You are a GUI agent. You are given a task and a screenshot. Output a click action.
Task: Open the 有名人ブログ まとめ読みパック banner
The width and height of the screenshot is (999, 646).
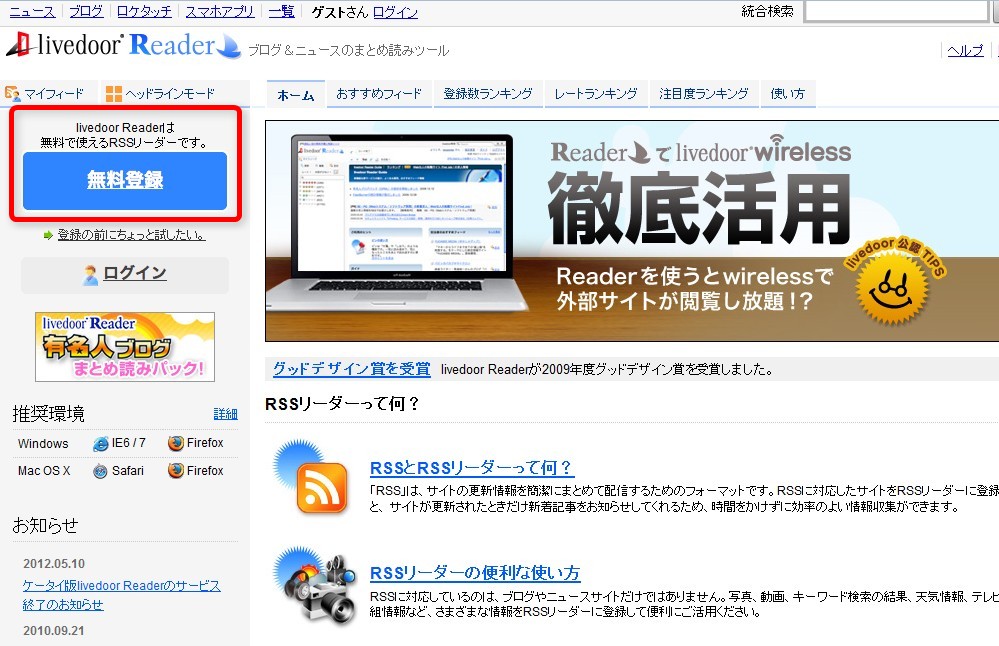point(125,347)
